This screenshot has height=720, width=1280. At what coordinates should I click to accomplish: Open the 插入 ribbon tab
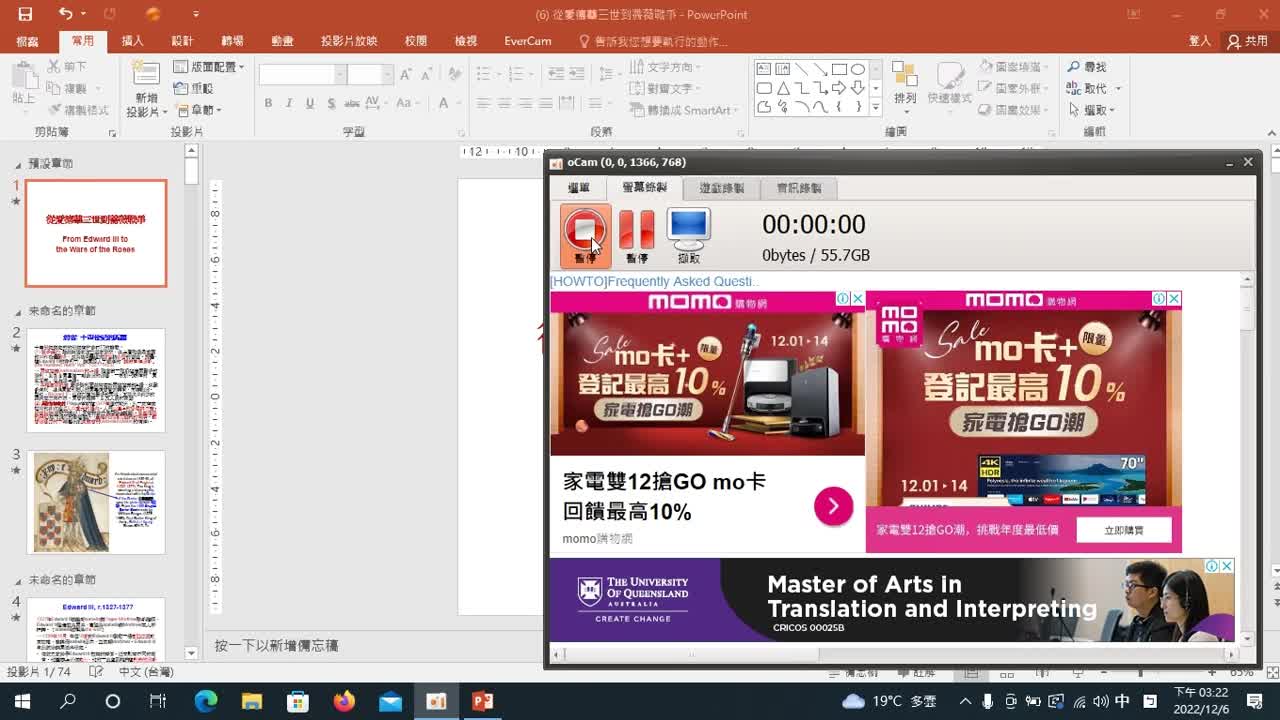pos(132,41)
